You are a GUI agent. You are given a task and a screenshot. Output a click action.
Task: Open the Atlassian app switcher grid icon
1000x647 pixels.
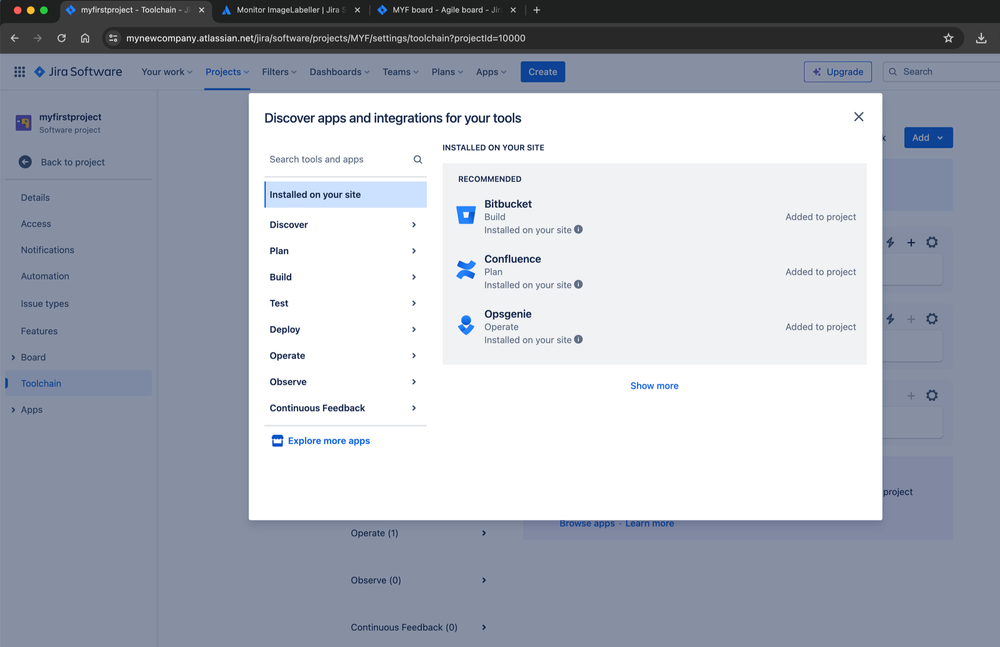click(20, 72)
